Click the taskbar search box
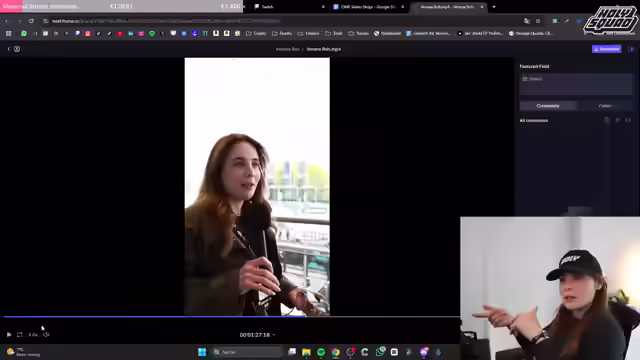The height and width of the screenshot is (360, 640). point(247,352)
